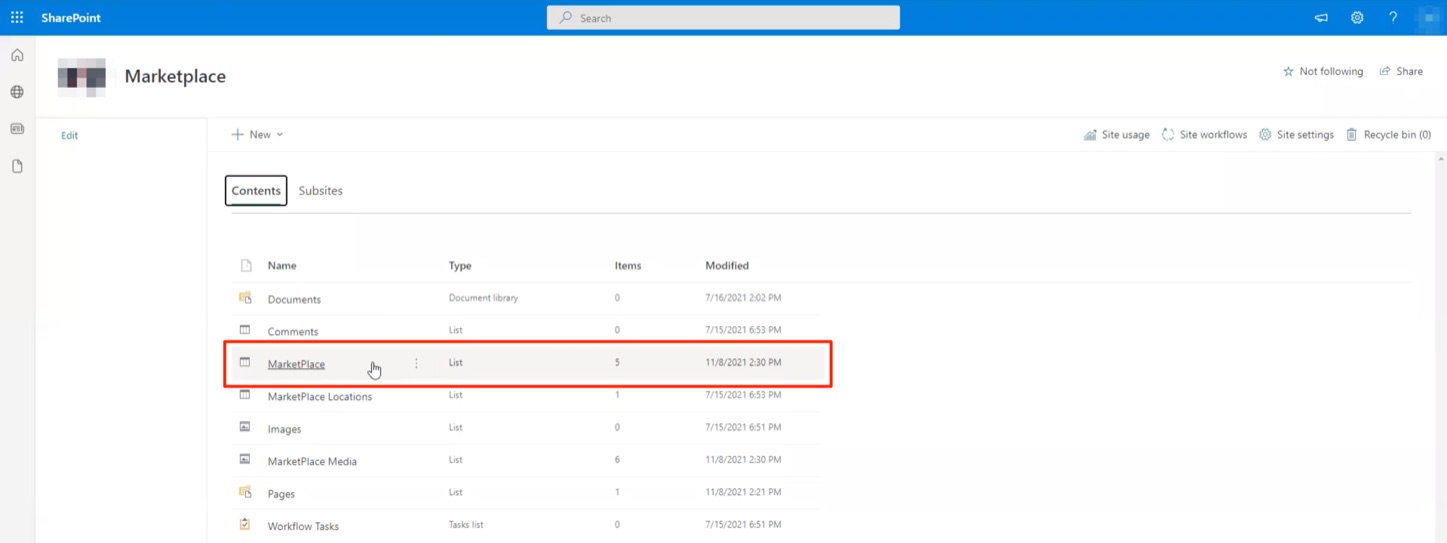The width and height of the screenshot is (1447, 543).
Task: Click the SharePoint home link
Action: [x=71, y=18]
